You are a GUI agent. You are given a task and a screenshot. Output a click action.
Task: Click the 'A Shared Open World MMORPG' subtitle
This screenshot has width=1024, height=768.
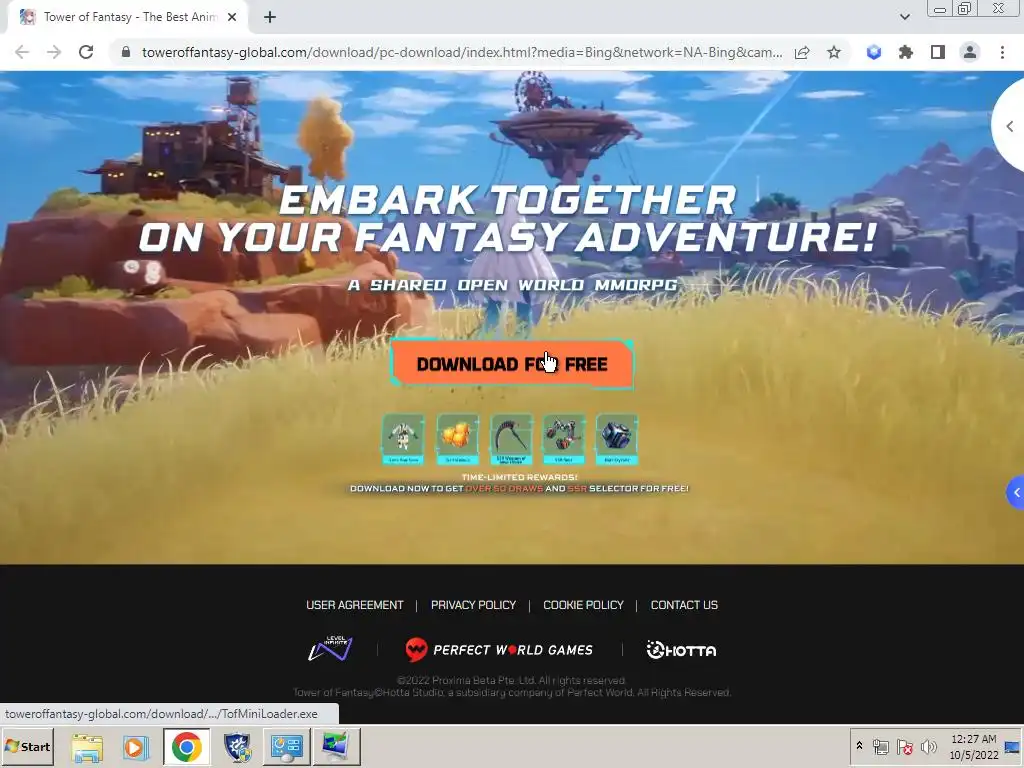(x=513, y=285)
